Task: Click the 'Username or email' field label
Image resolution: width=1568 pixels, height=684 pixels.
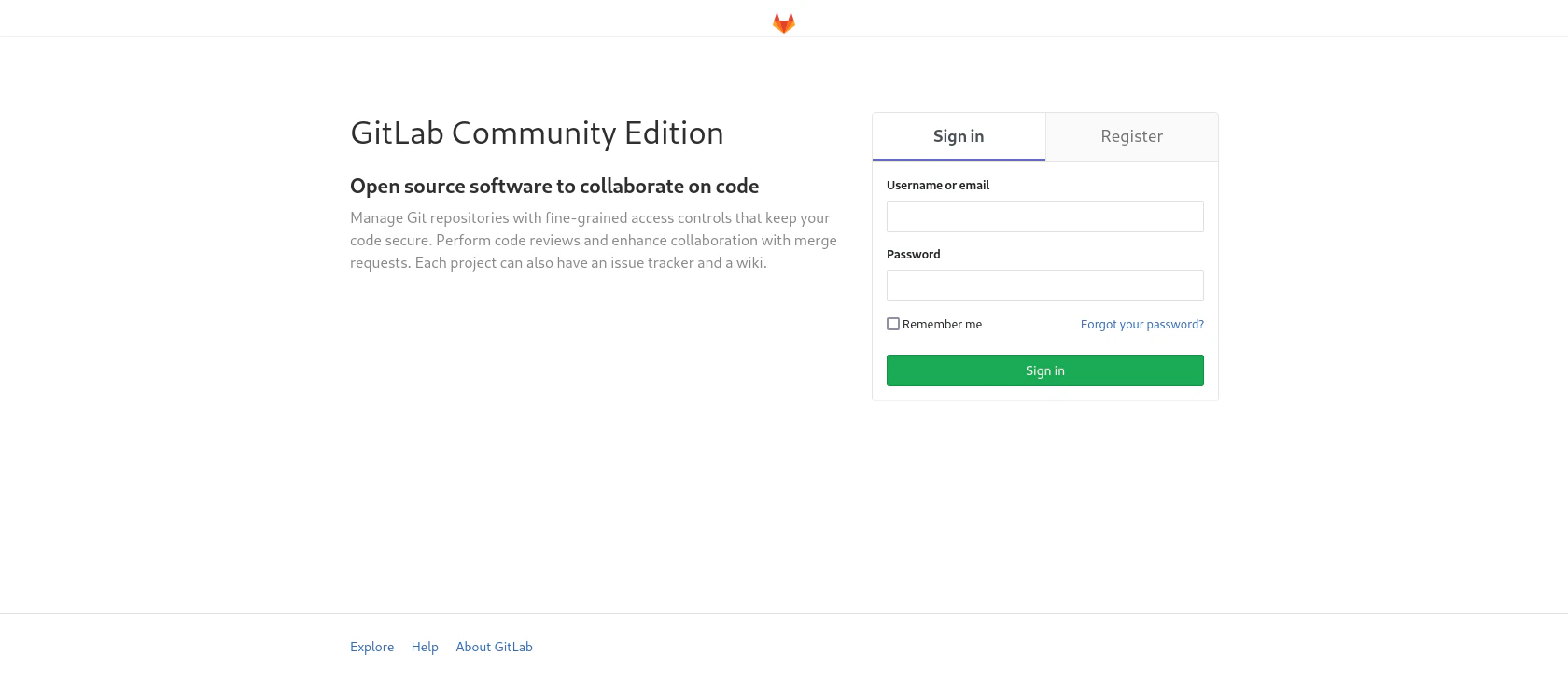Action: [x=938, y=186]
